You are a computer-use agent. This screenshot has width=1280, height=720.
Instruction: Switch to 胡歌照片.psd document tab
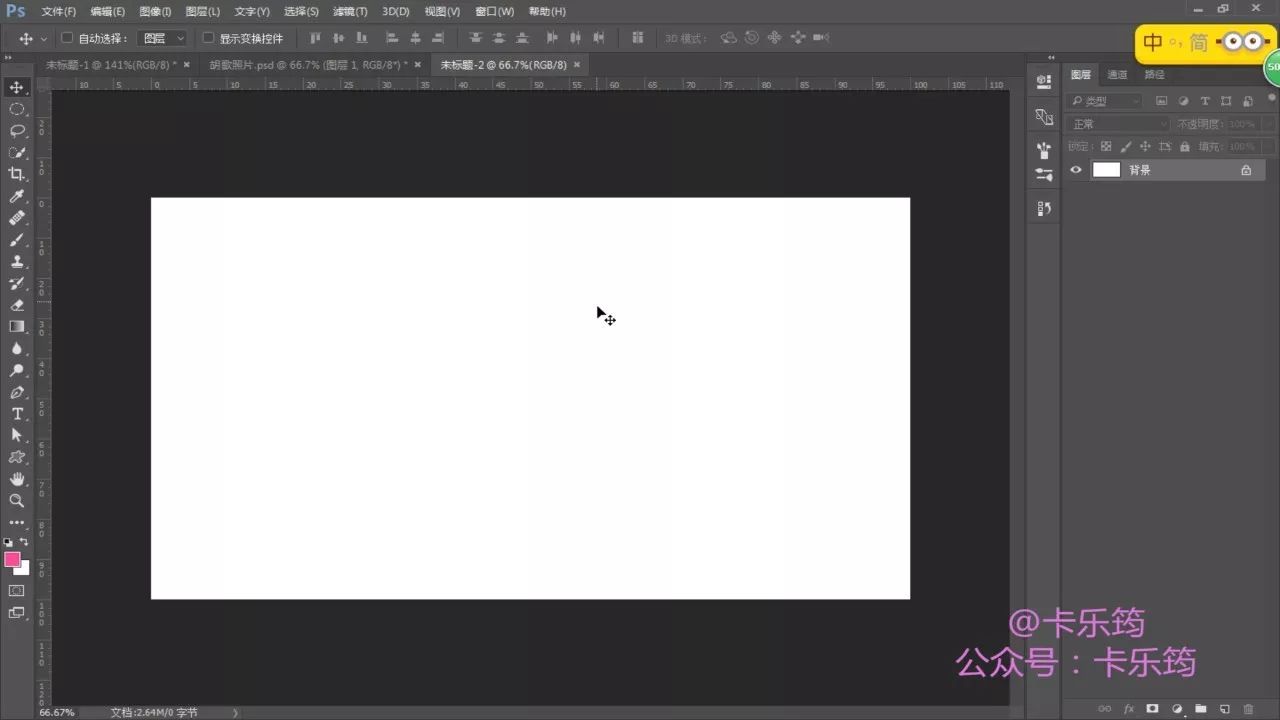coord(309,64)
